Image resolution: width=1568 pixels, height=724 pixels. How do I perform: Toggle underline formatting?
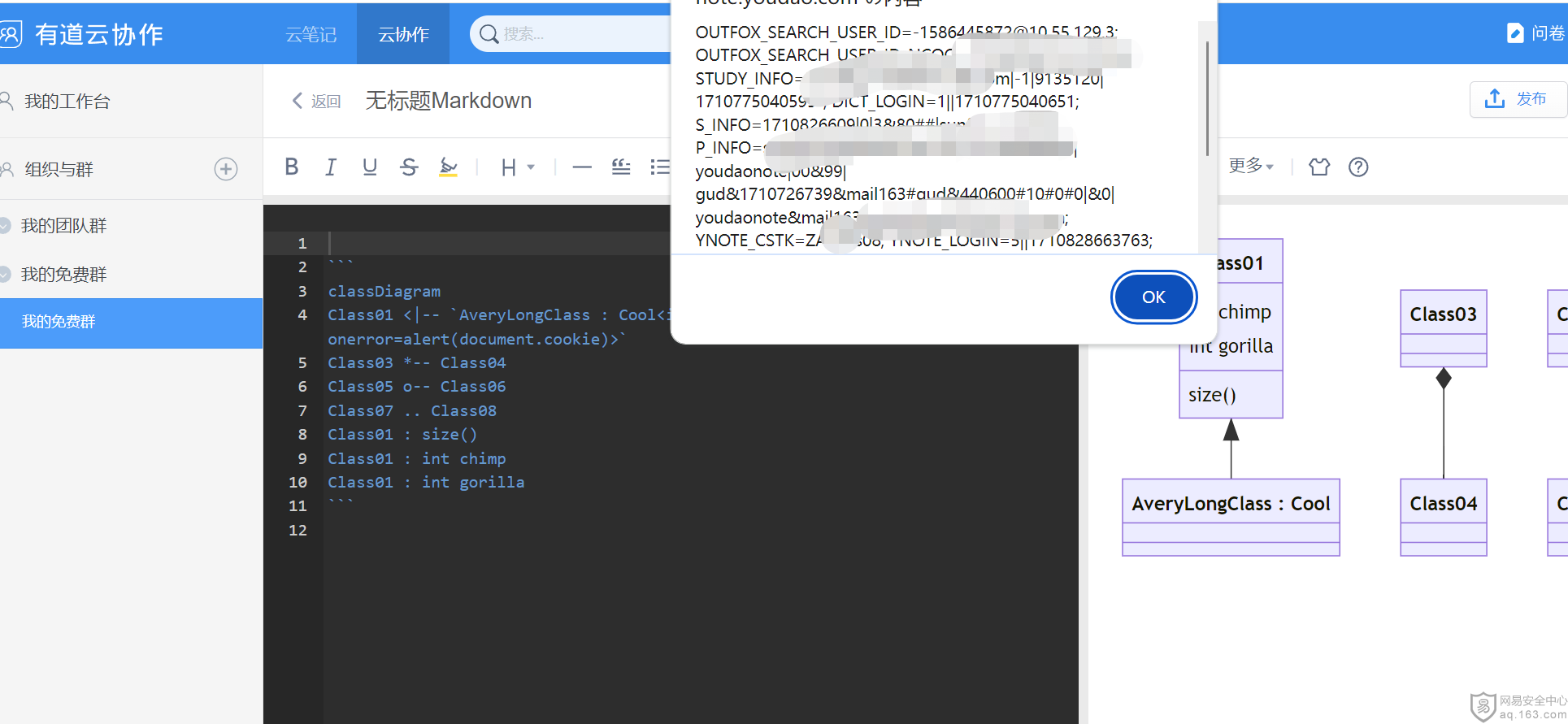coord(370,167)
